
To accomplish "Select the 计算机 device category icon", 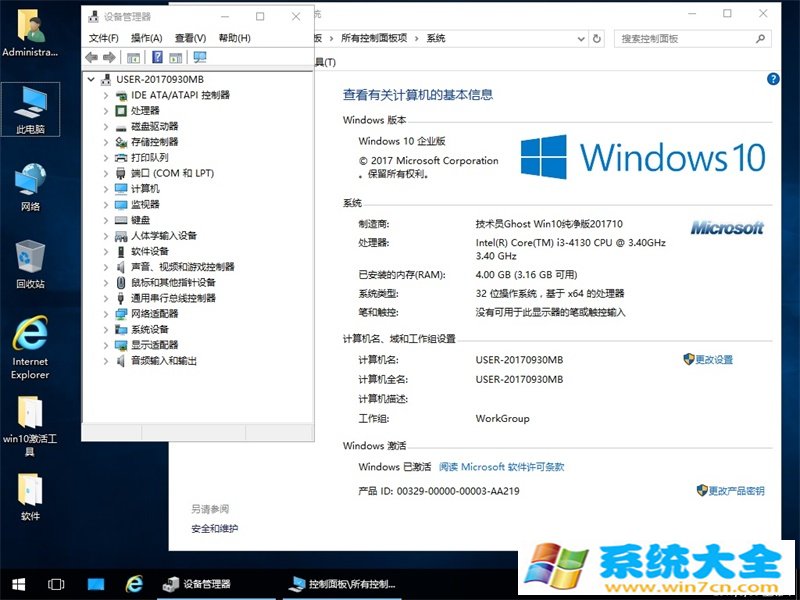I will [x=121, y=189].
